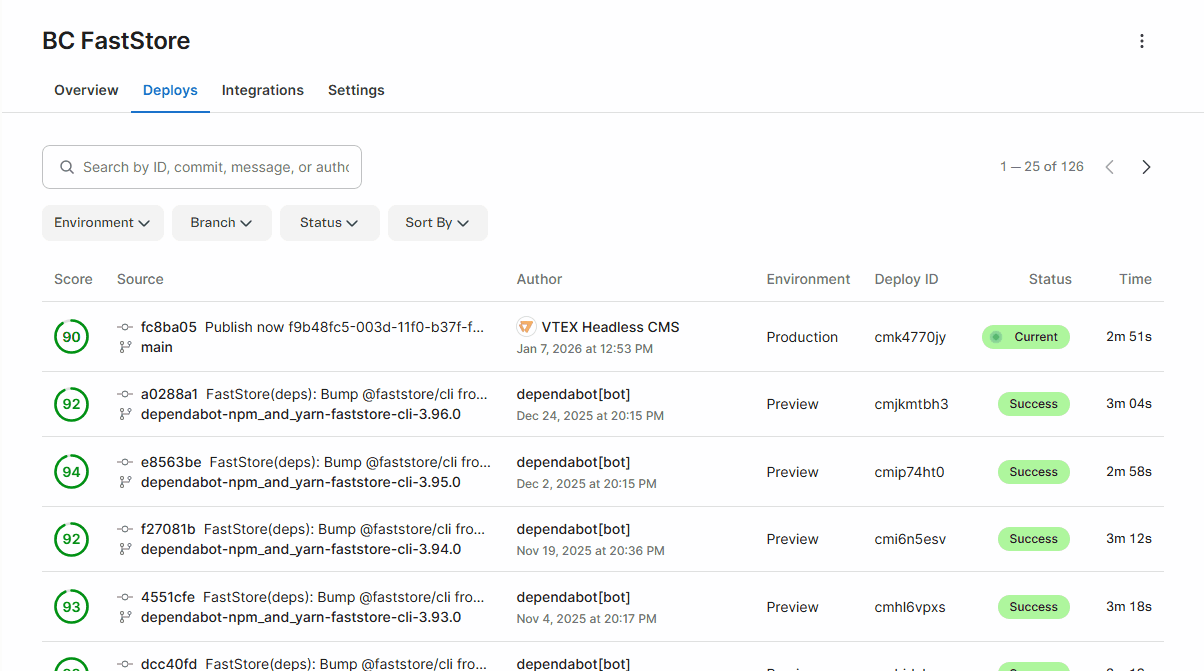1204x671 pixels.
Task: Click Success badge for cmhl6vpxs
Action: pos(1034,607)
